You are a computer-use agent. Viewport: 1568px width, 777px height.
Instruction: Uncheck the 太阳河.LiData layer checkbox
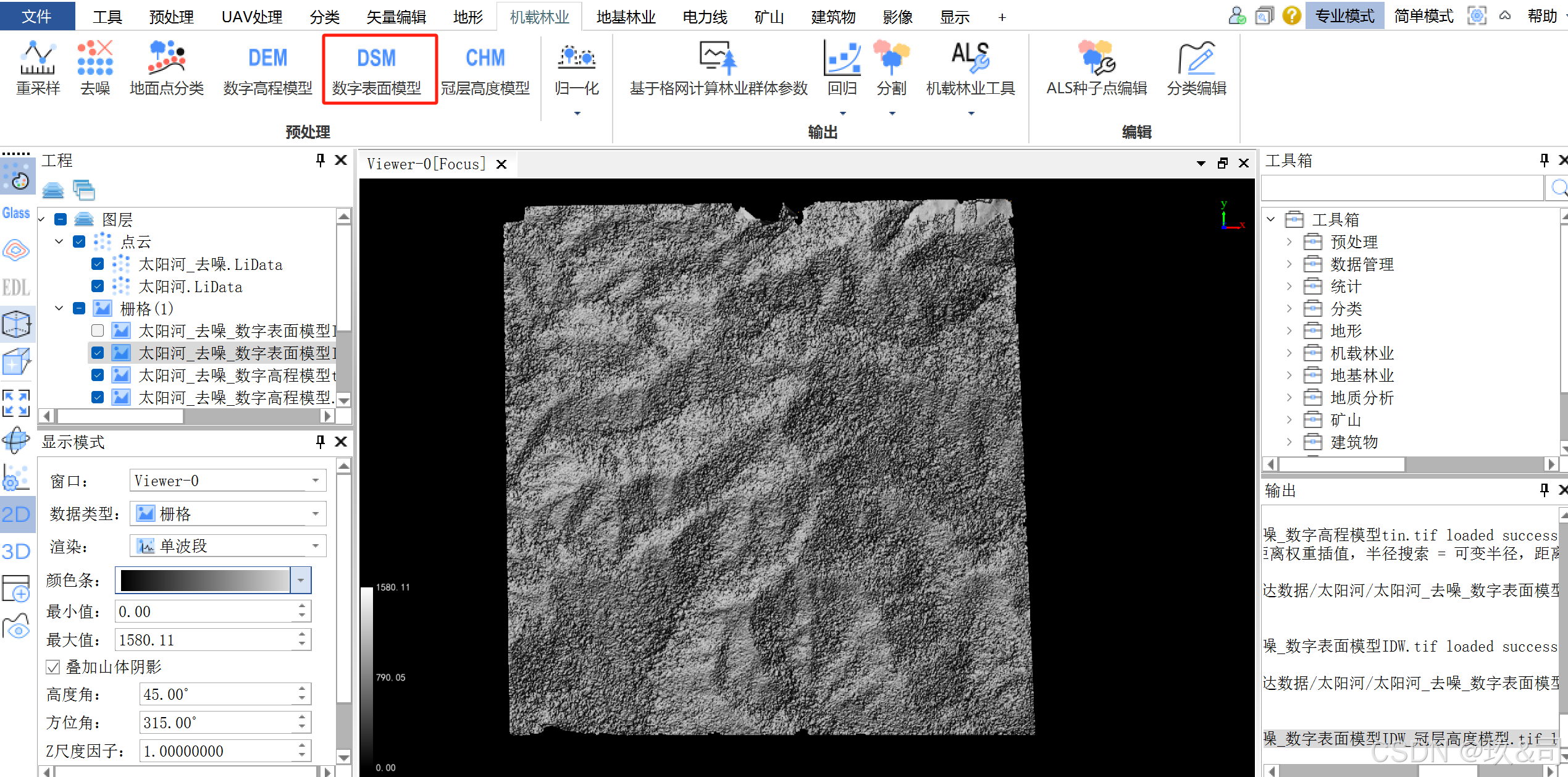[98, 287]
